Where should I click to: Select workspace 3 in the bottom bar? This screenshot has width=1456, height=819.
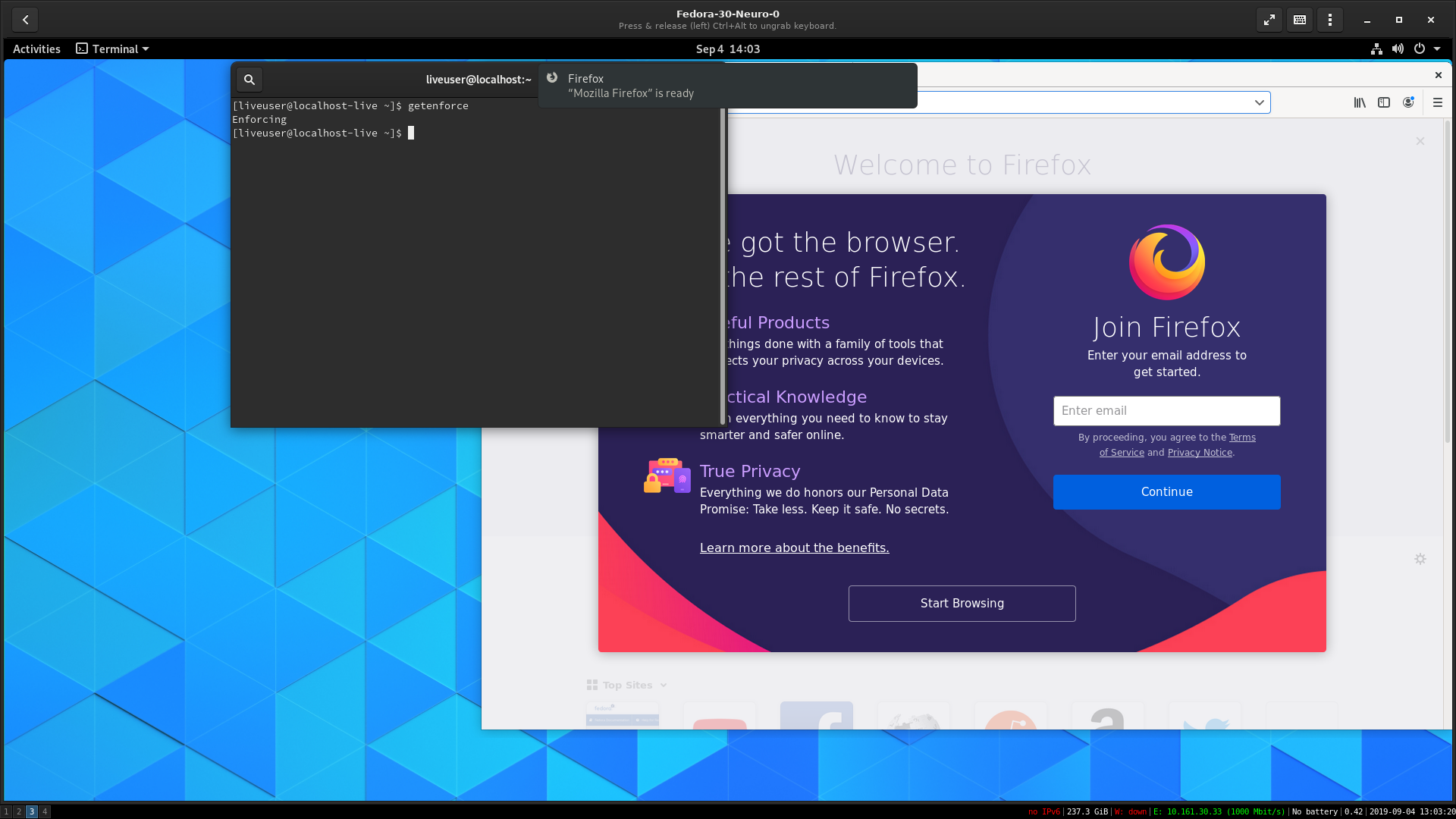(32, 811)
